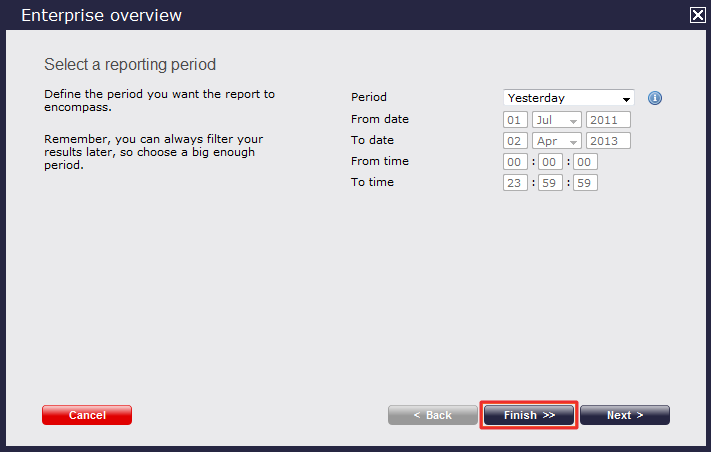Screen dimensions: 711x452
Task: Expand the To date month dropdown (Apr)
Action: coord(556,141)
